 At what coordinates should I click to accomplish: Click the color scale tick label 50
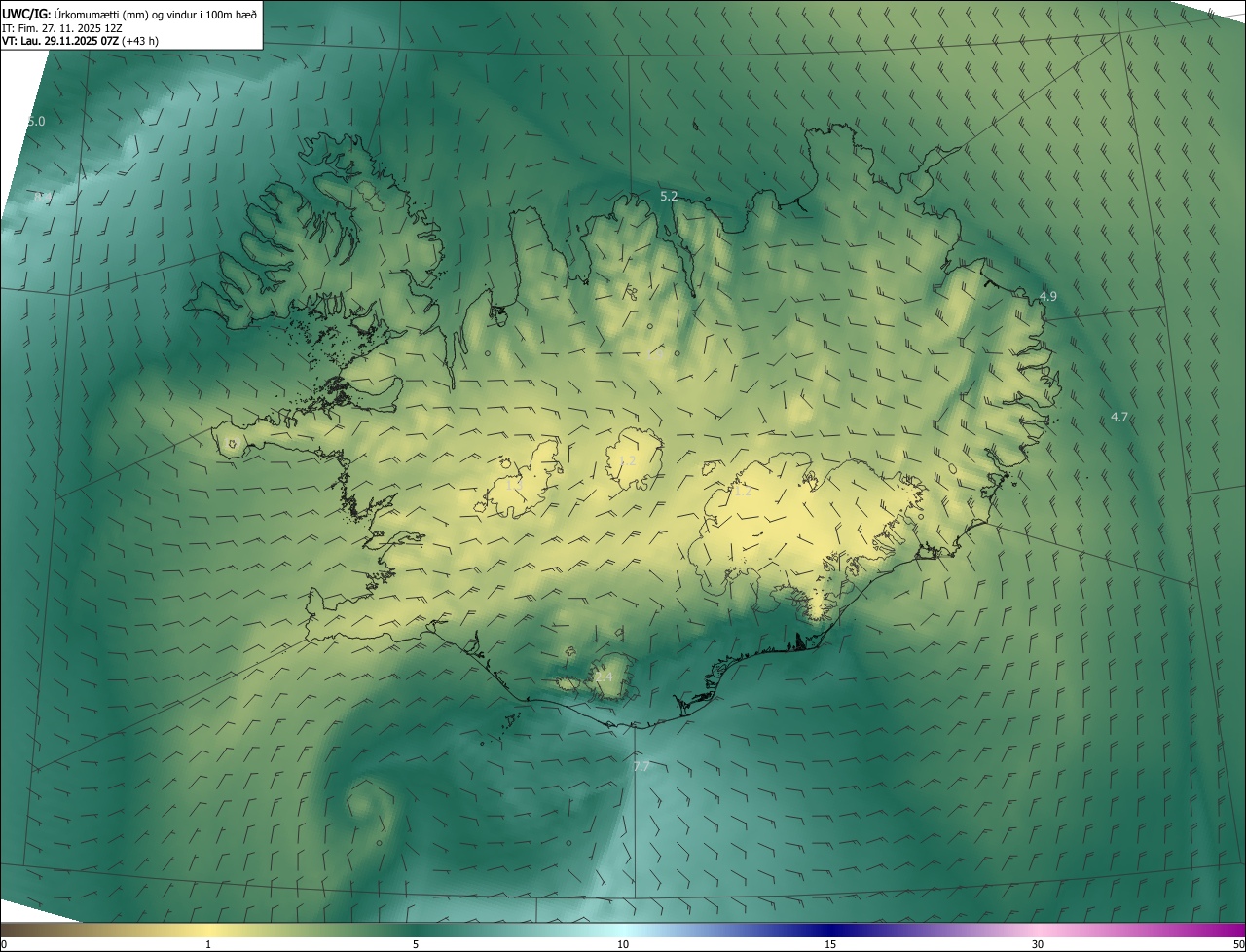(x=1238, y=944)
